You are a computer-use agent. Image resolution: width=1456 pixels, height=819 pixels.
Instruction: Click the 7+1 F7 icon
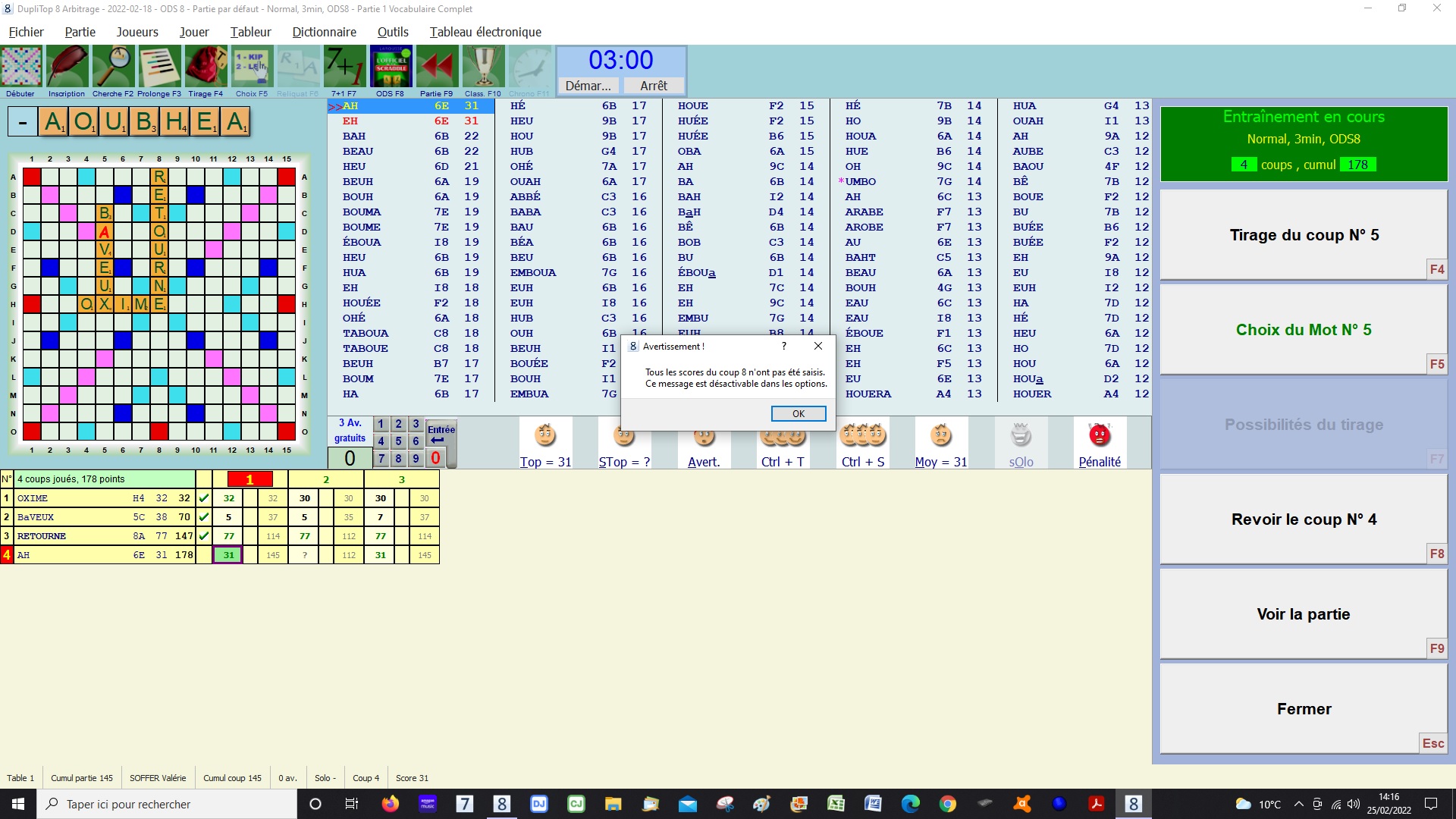pyautogui.click(x=344, y=67)
